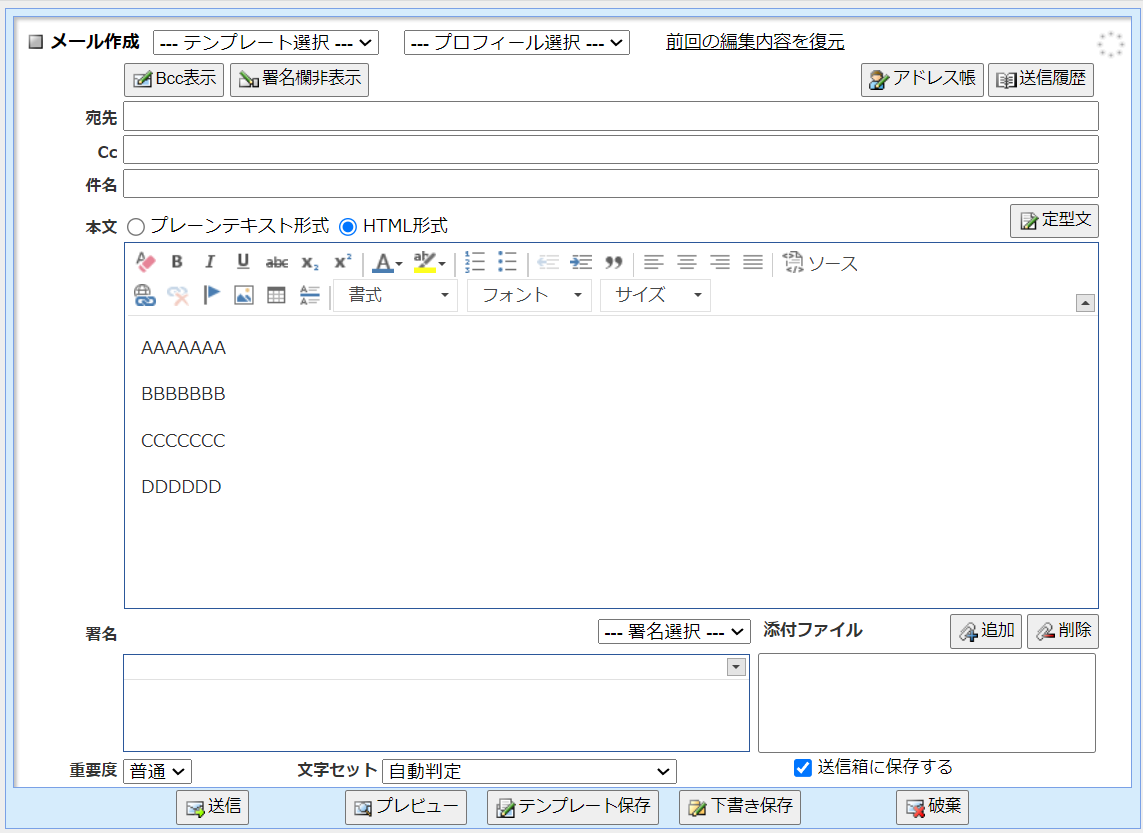Image resolution: width=1143 pixels, height=833 pixels.
Task: Open the 重要度 priority dropdown
Action: coord(157,771)
